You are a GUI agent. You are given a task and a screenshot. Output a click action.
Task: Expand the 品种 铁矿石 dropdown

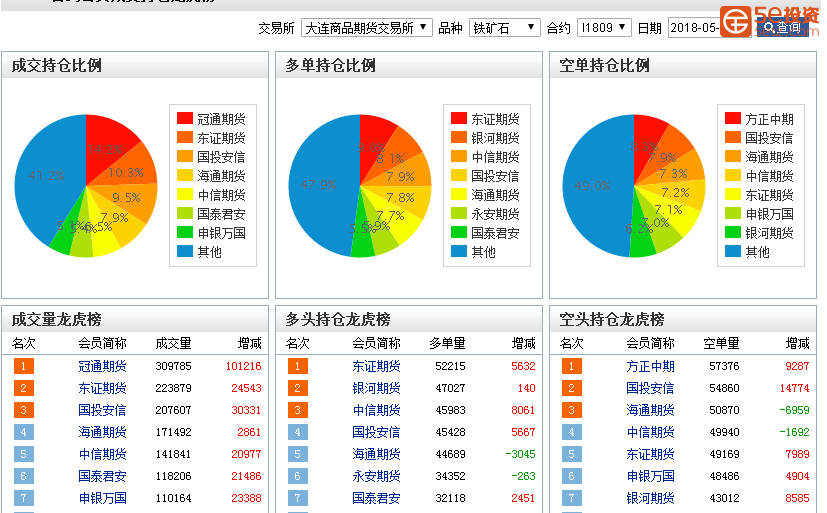coord(504,28)
